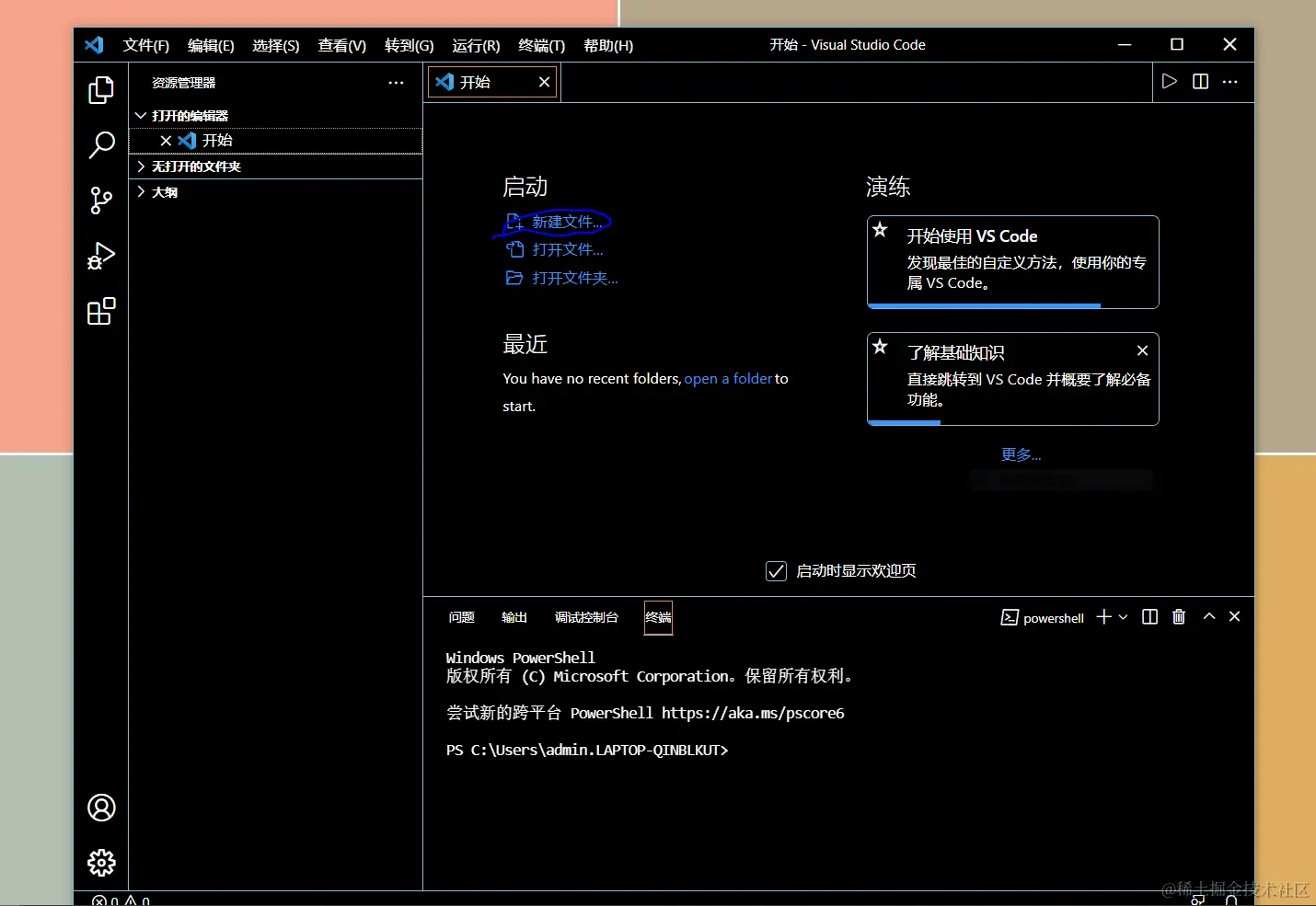The image size is (1316, 906).
Task: Click the 更多... link under walkthroughs
Action: coord(1021,454)
